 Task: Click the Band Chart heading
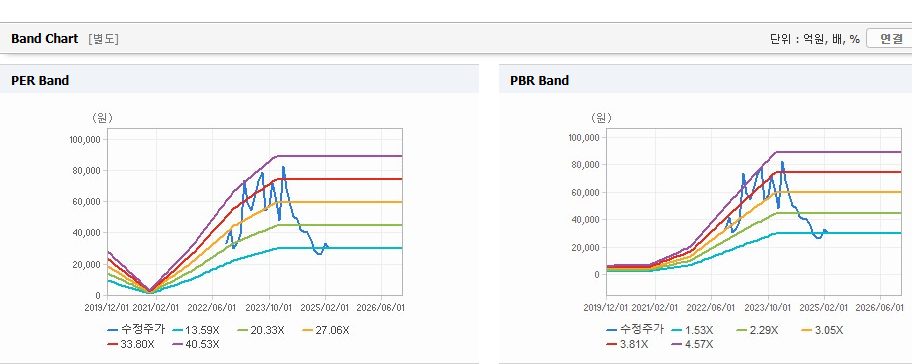tap(44, 39)
